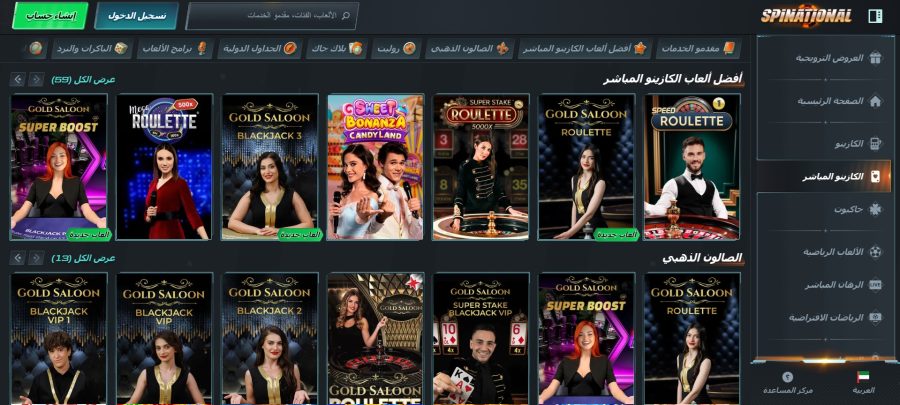Click the search magnifier icon

(346, 16)
